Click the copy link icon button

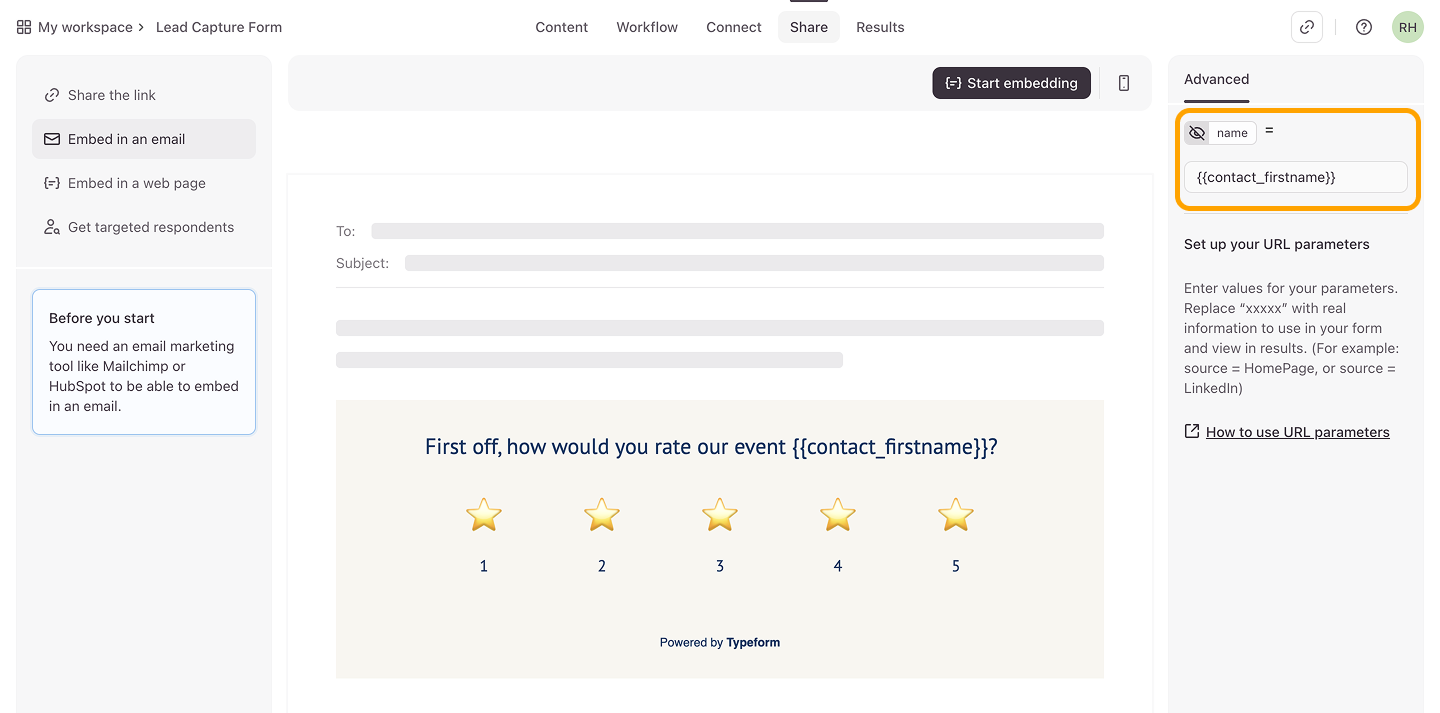[x=1307, y=27]
